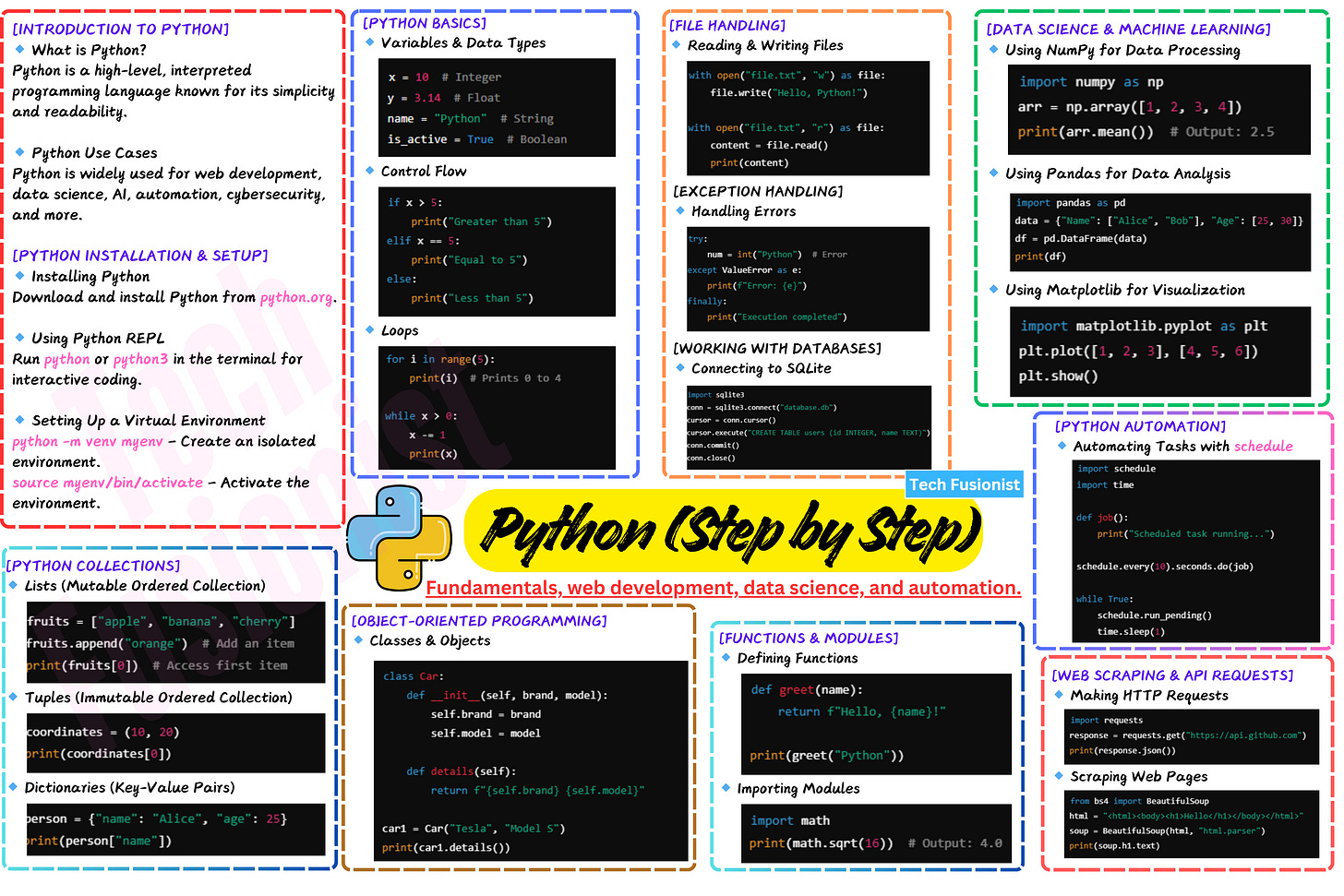Open the requests.get api.github.com code block

coord(1192,737)
